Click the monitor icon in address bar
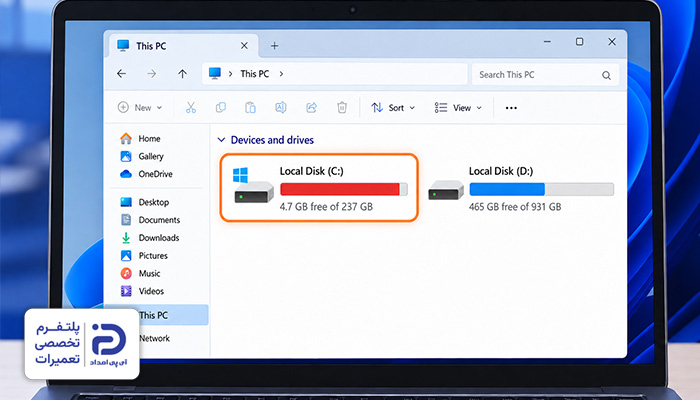Image resolution: width=700 pixels, height=400 pixels. pos(215,73)
